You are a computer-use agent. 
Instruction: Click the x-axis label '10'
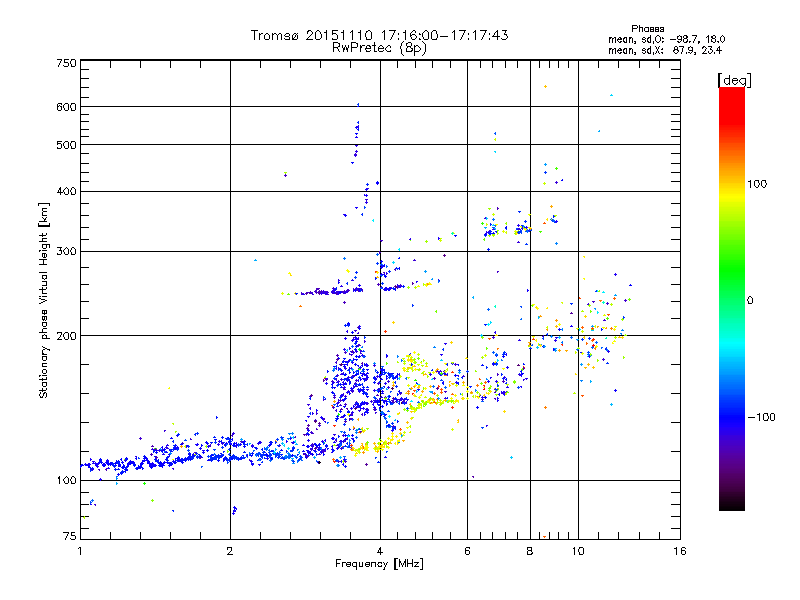(578, 551)
